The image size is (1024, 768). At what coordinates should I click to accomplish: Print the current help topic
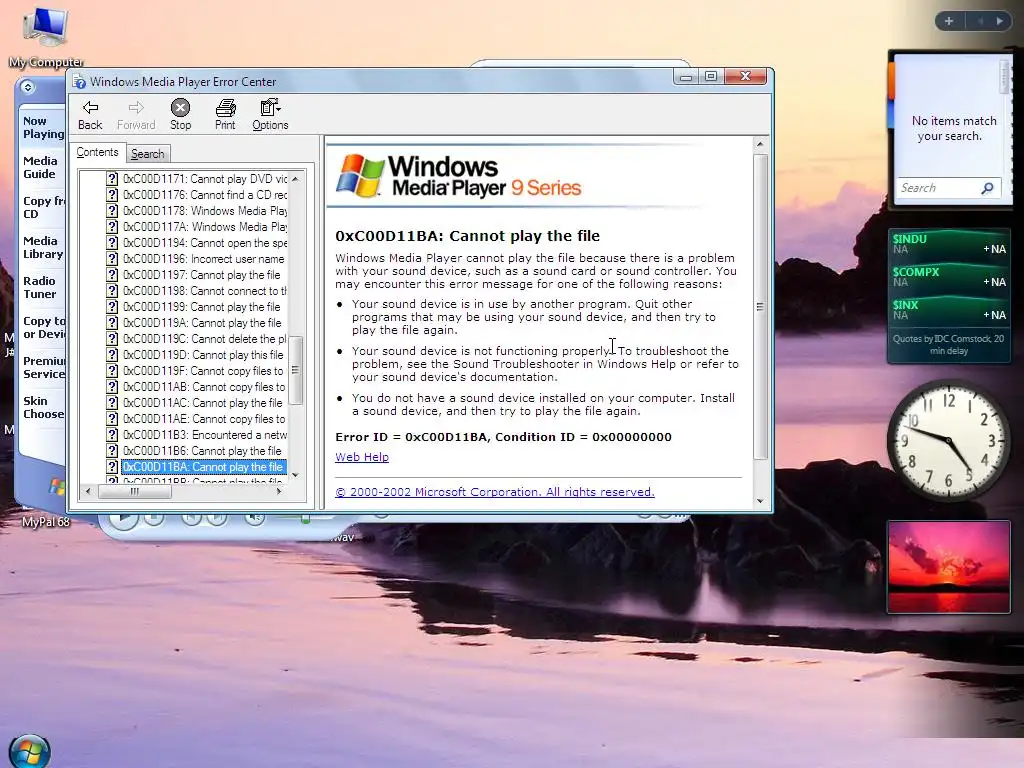tap(225, 115)
